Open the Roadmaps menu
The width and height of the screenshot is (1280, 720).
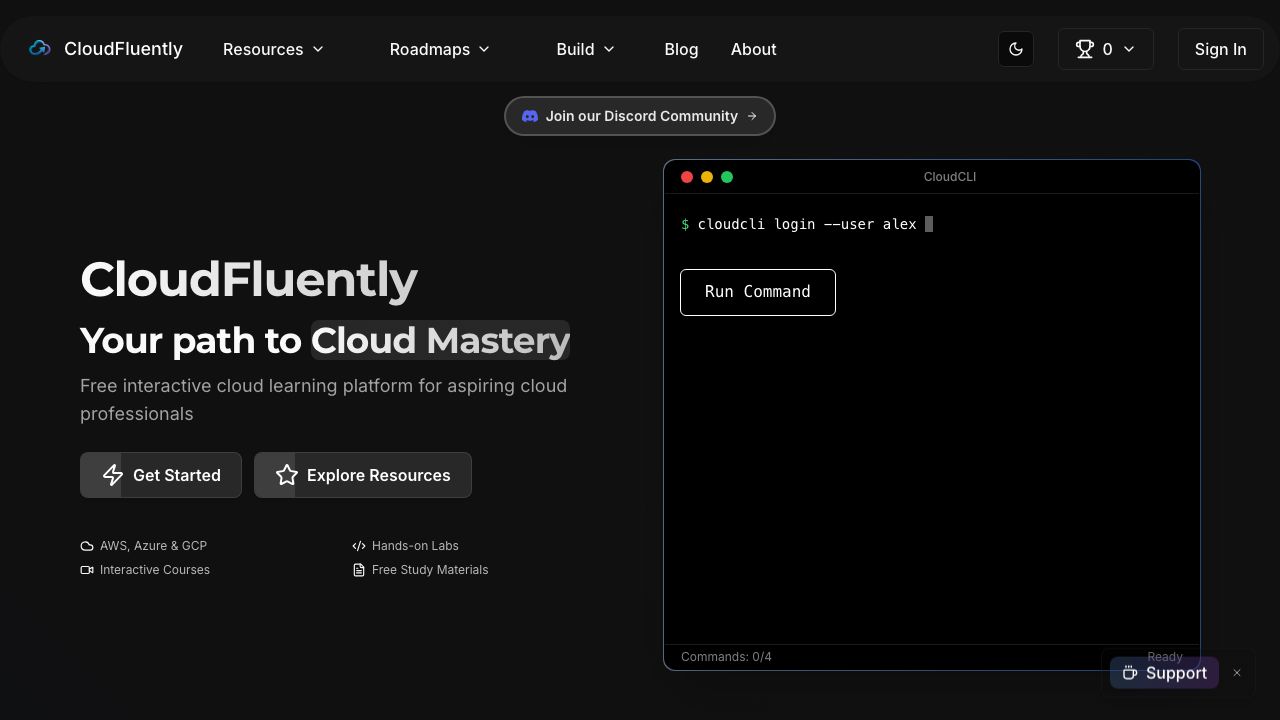click(440, 49)
